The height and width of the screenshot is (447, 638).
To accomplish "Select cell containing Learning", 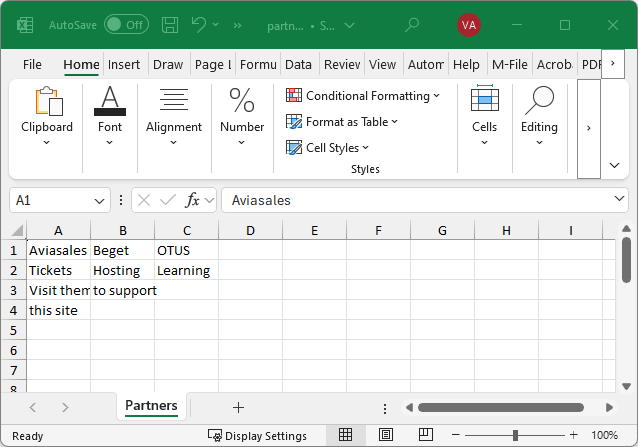I will click(186, 270).
